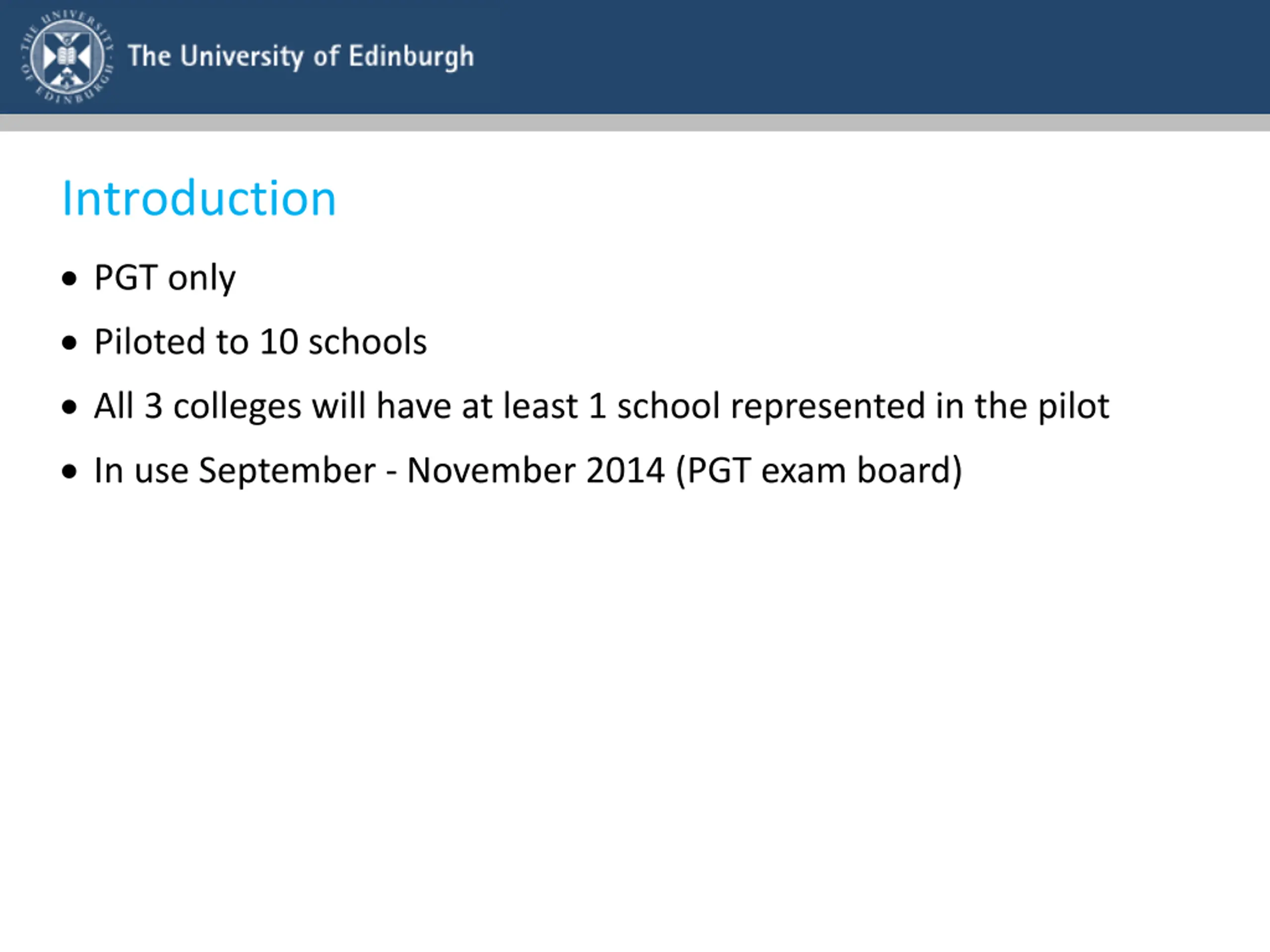Select the 'In use September - November 2014' line
The height and width of the screenshot is (952, 1270).
[x=528, y=471]
